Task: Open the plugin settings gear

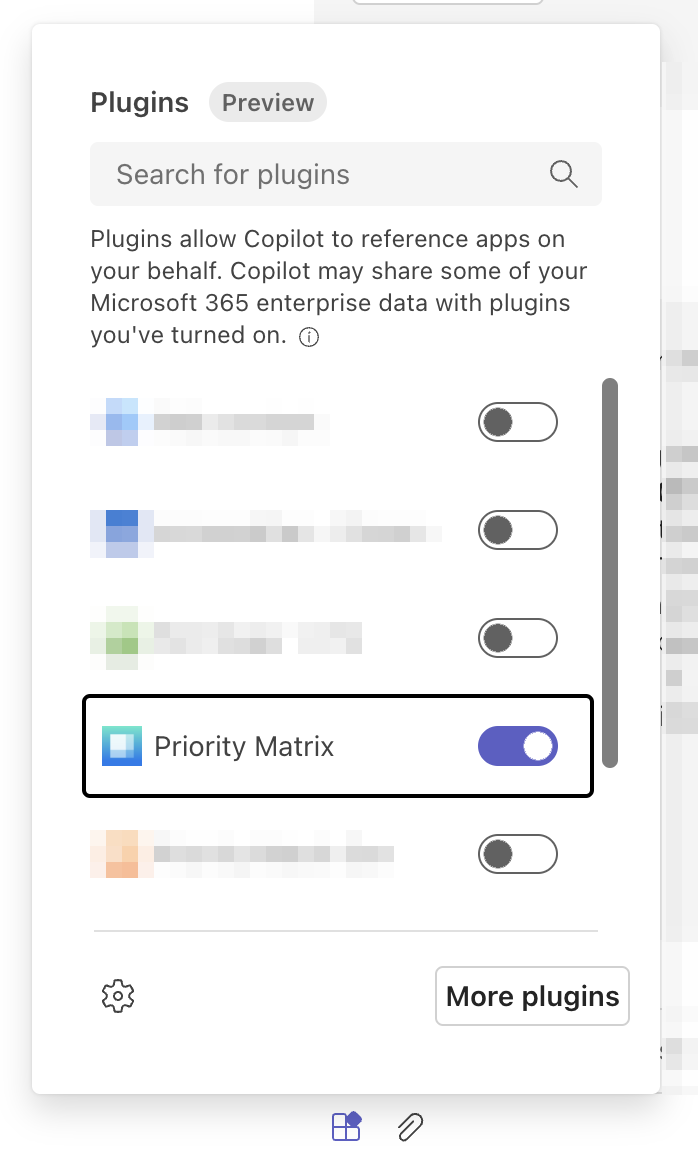Action: tap(118, 996)
